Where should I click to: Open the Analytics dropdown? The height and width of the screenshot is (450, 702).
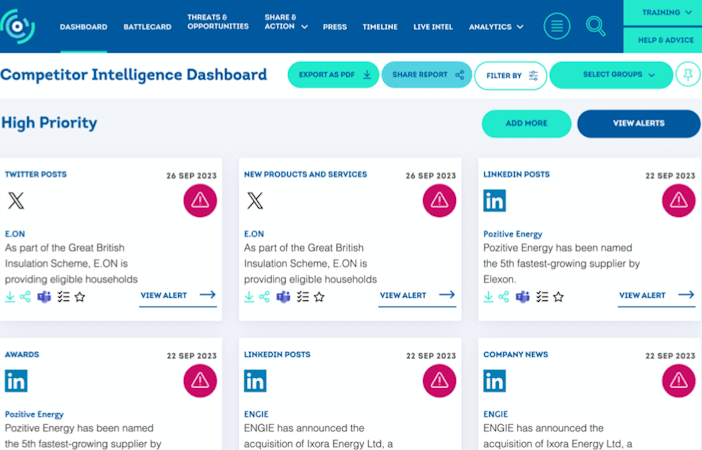496,27
